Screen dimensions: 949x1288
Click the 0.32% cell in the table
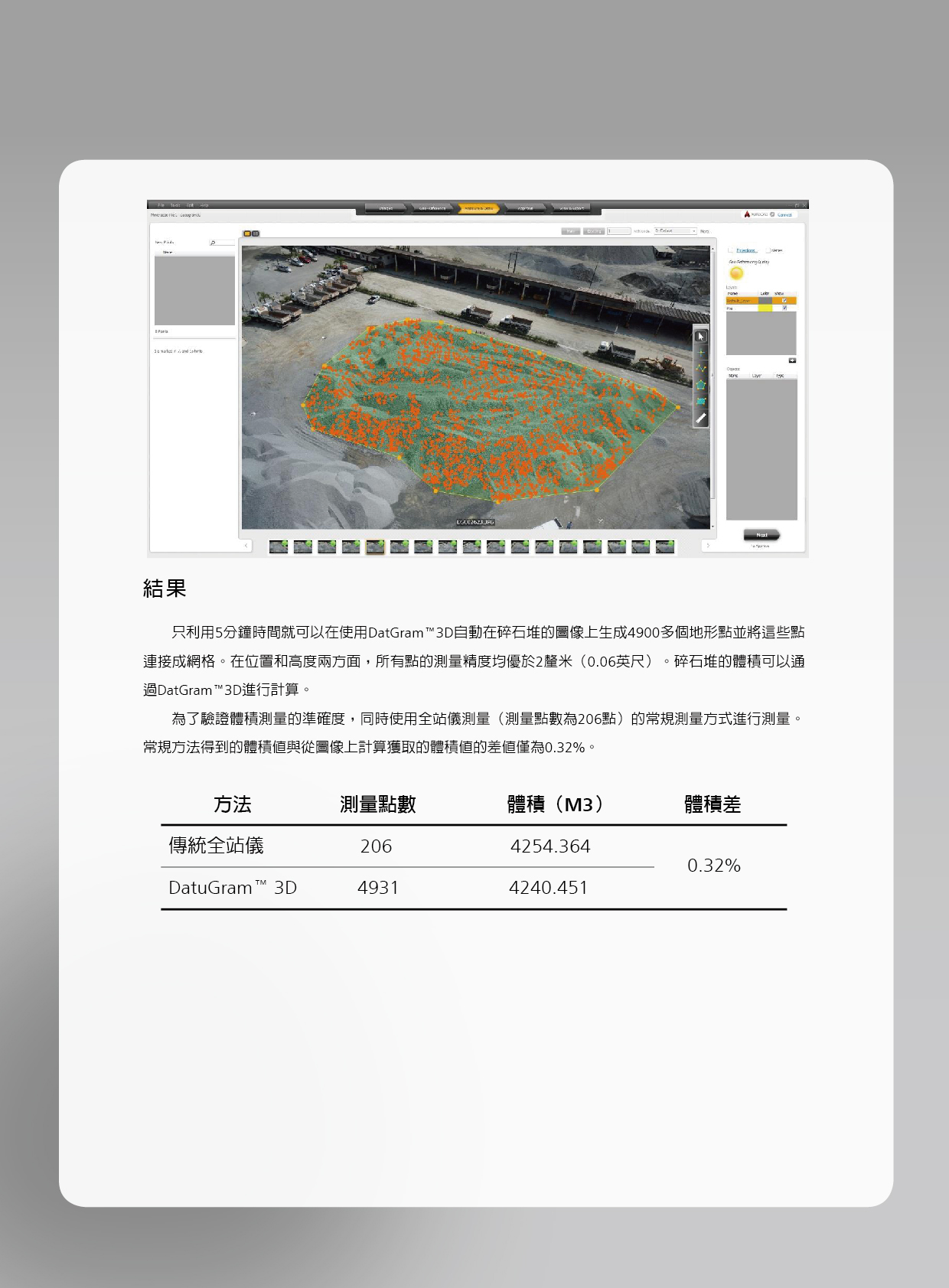[714, 866]
